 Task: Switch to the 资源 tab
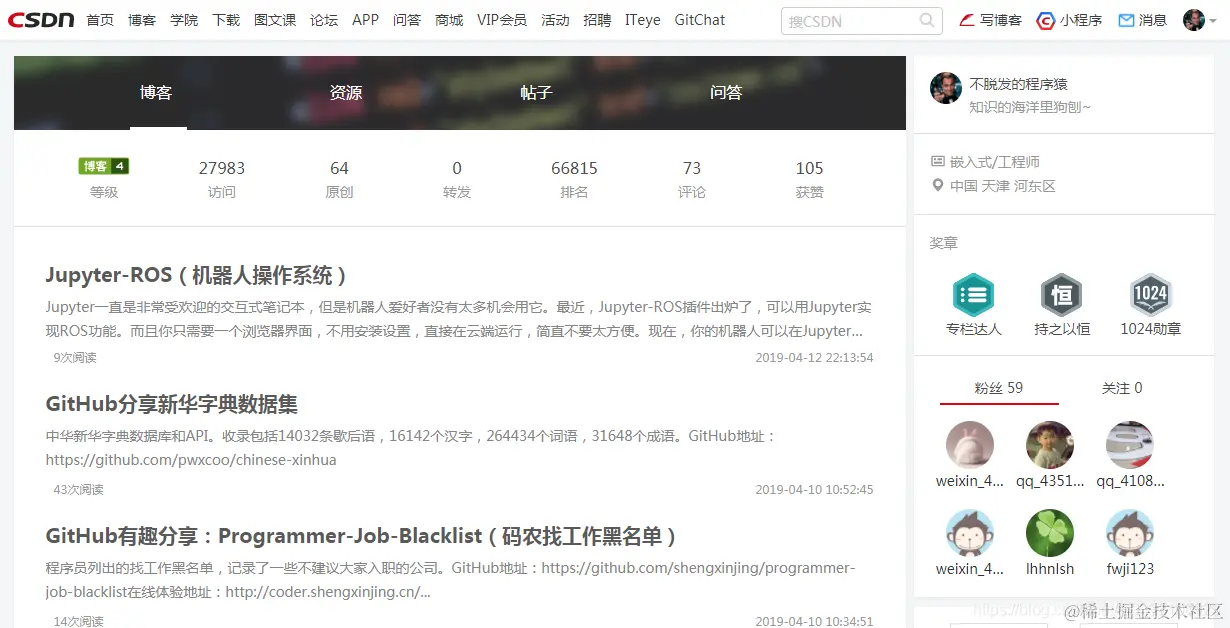coord(346,93)
